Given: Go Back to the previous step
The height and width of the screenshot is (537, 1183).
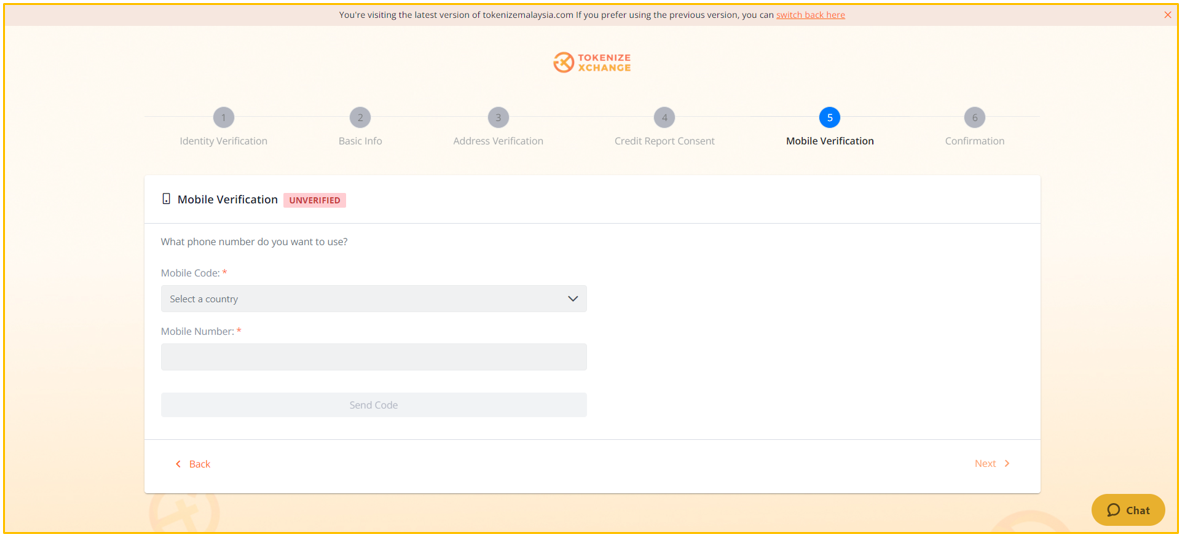Looking at the screenshot, I should pyautogui.click(x=192, y=464).
